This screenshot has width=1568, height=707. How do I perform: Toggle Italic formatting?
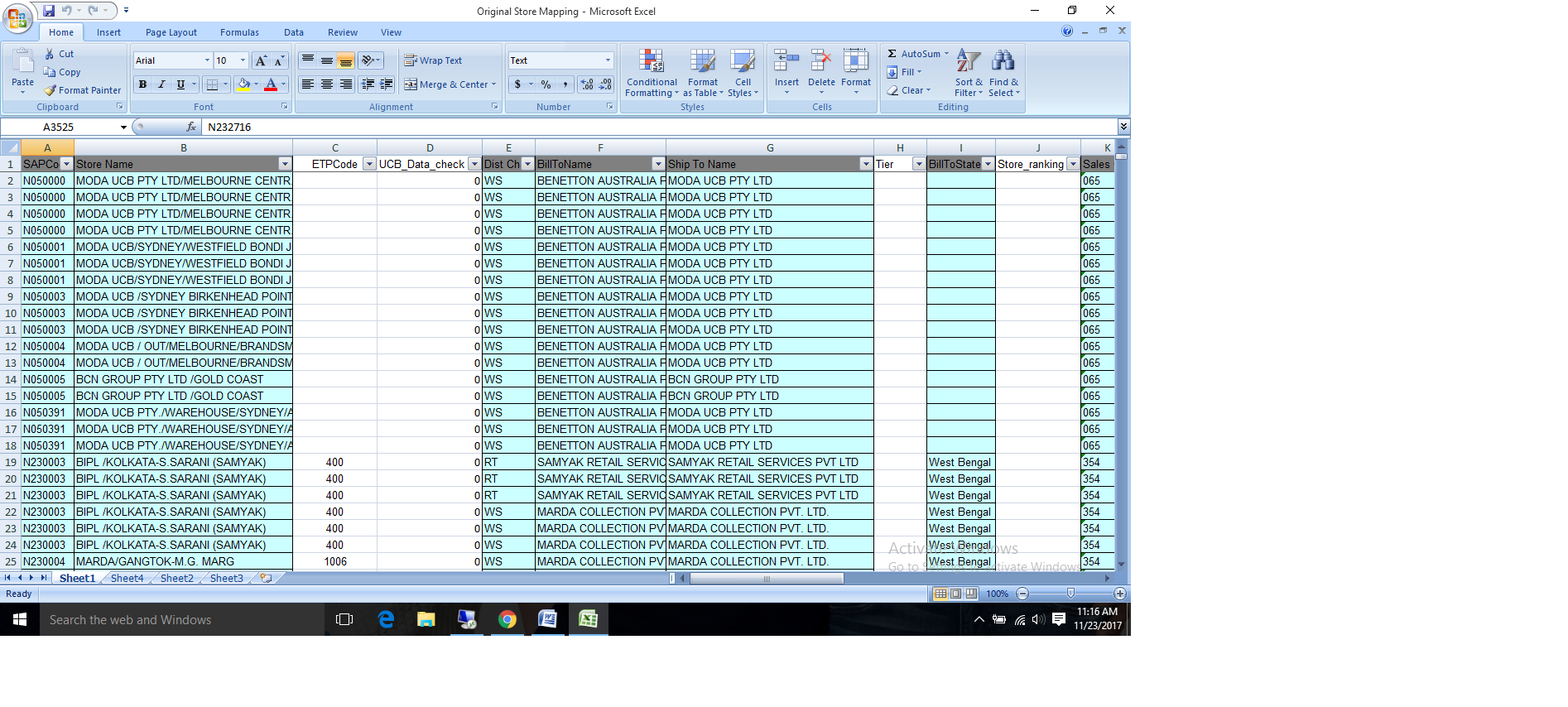pyautogui.click(x=161, y=84)
